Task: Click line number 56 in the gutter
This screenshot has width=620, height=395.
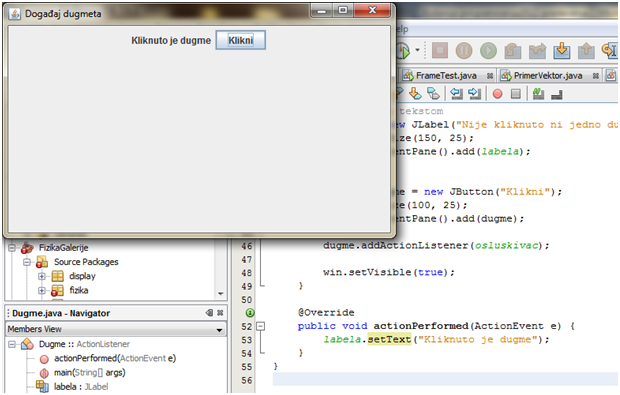Action: click(247, 380)
